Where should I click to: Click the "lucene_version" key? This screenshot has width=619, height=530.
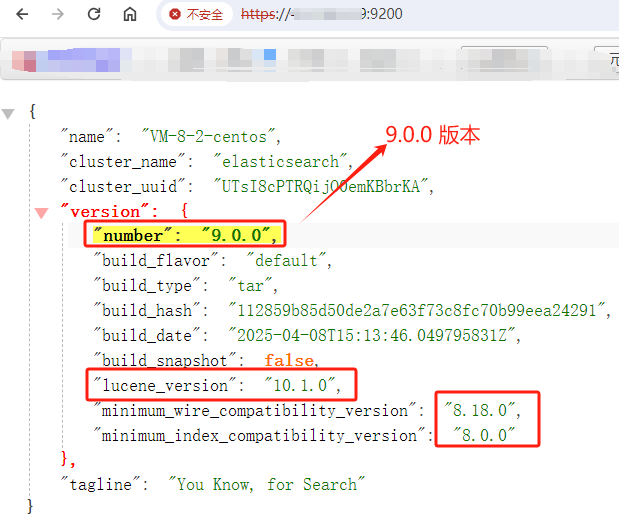pos(165,385)
